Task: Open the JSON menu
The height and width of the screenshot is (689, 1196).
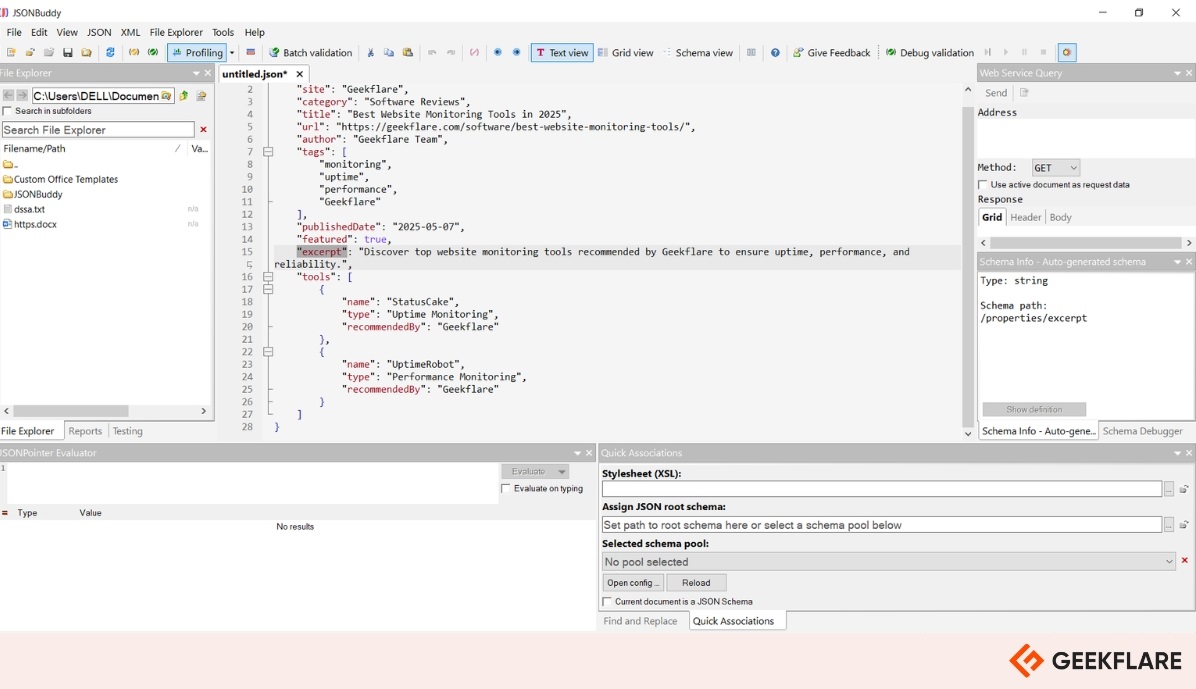Action: (99, 32)
